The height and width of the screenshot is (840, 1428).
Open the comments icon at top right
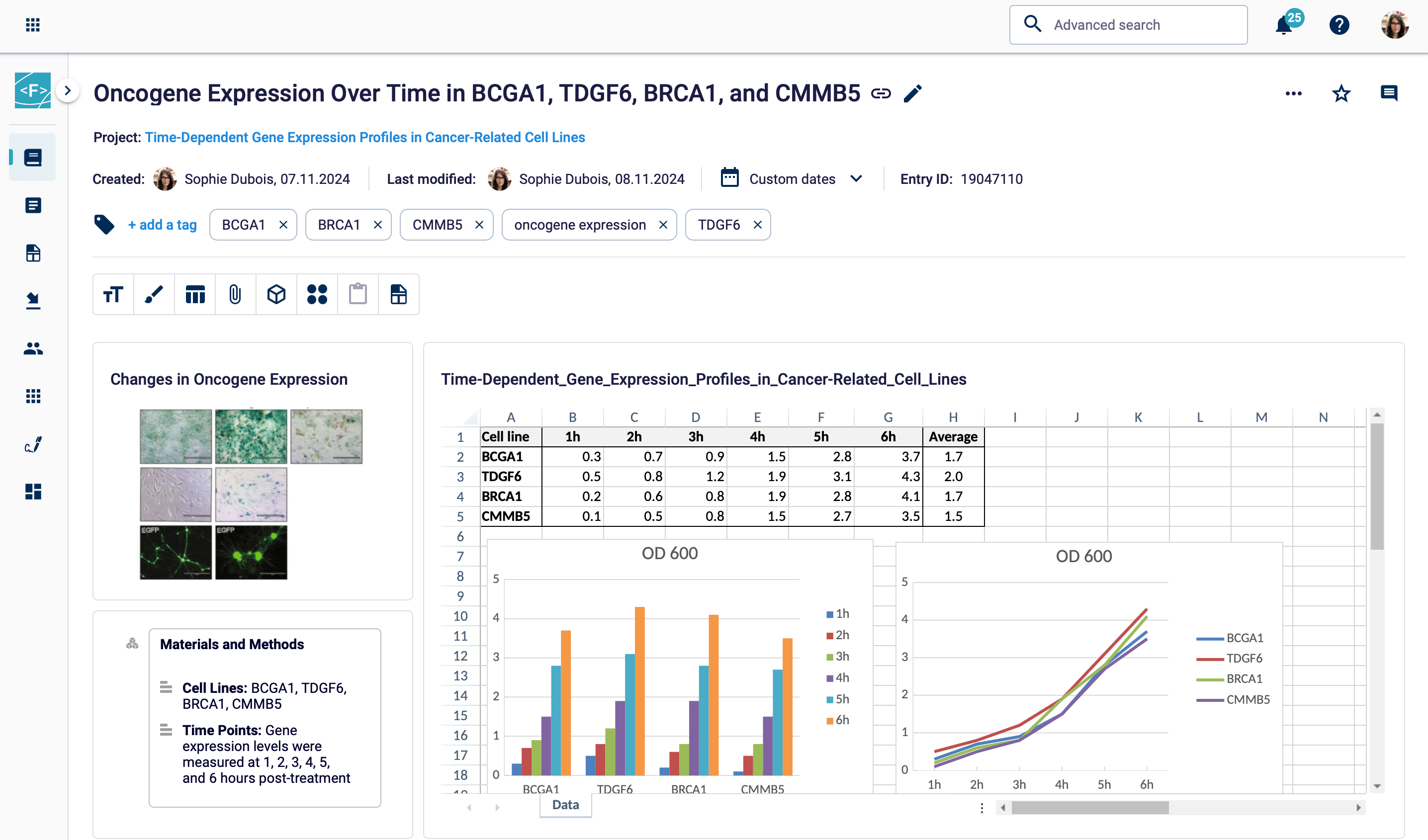(1388, 93)
